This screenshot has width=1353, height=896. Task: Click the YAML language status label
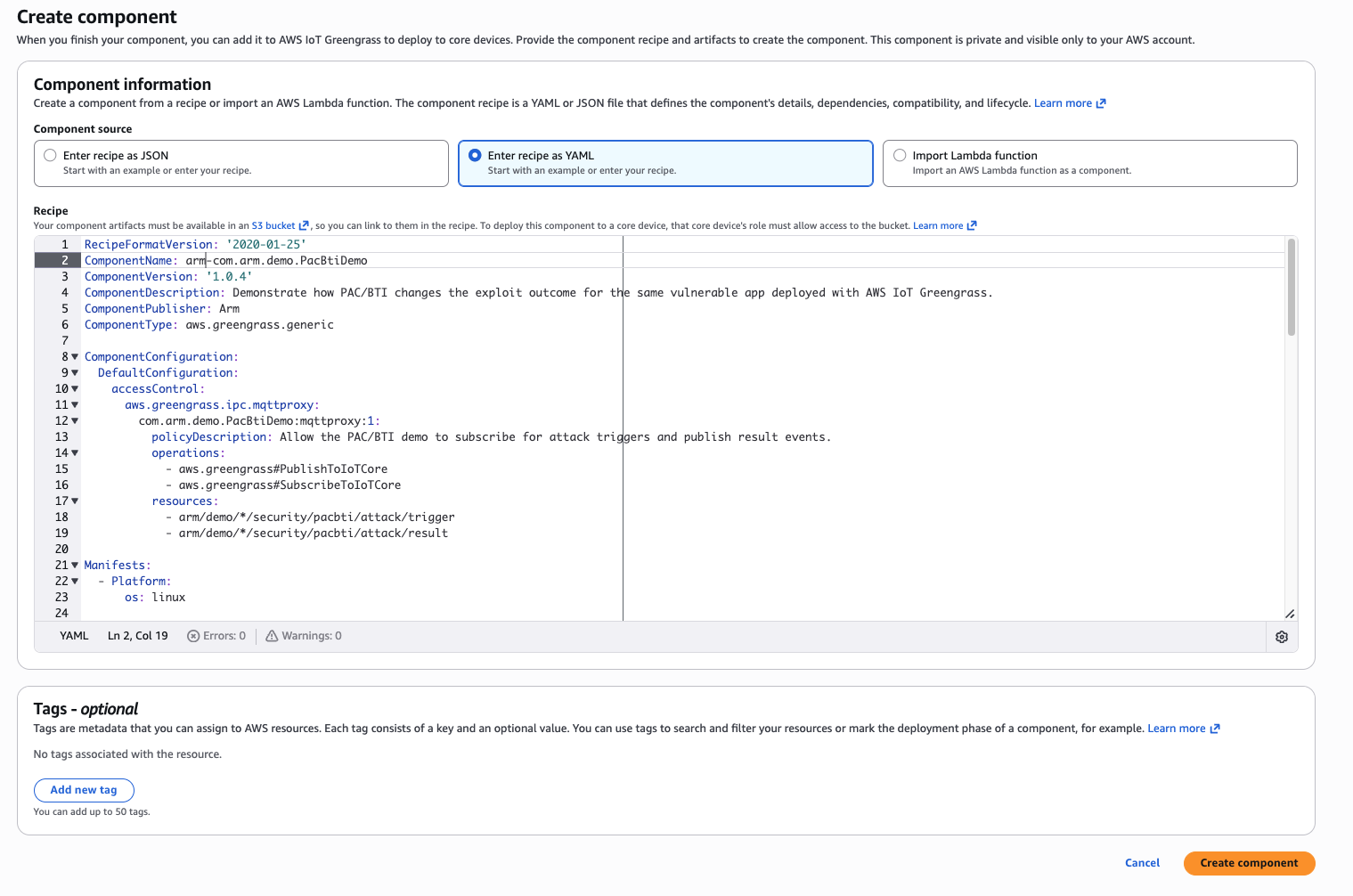pyautogui.click(x=74, y=636)
